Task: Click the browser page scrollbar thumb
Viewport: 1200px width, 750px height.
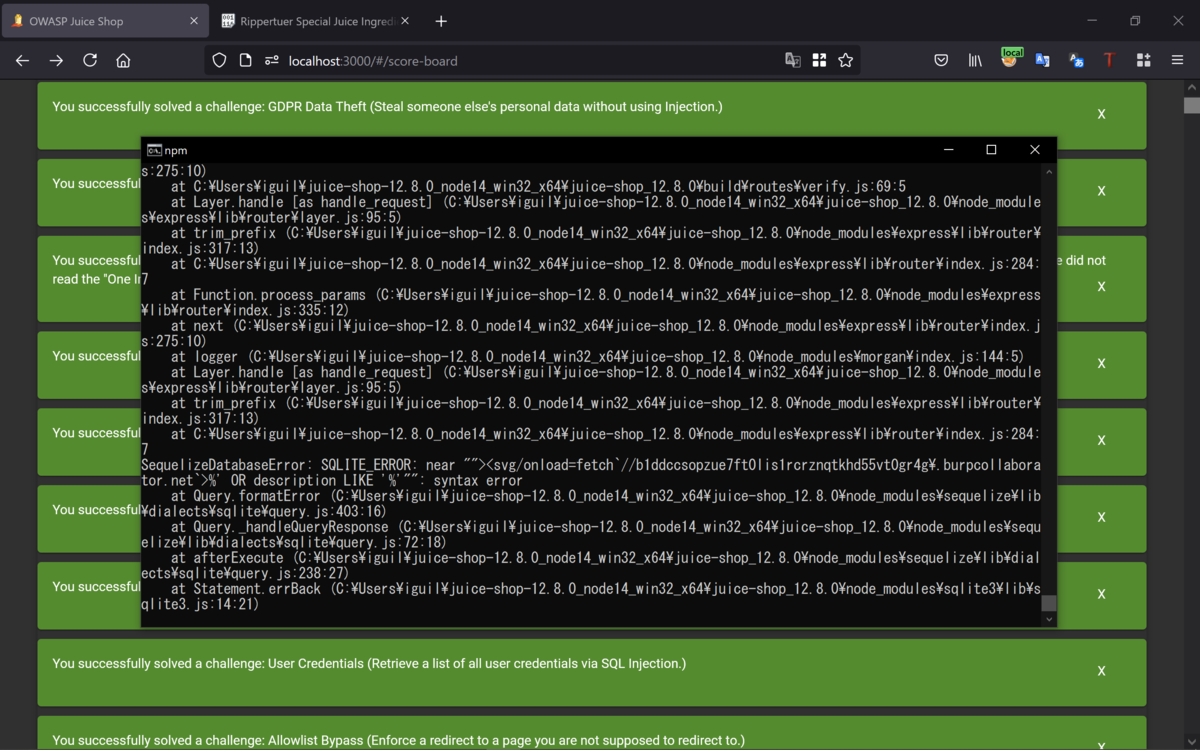Action: click(x=1191, y=105)
